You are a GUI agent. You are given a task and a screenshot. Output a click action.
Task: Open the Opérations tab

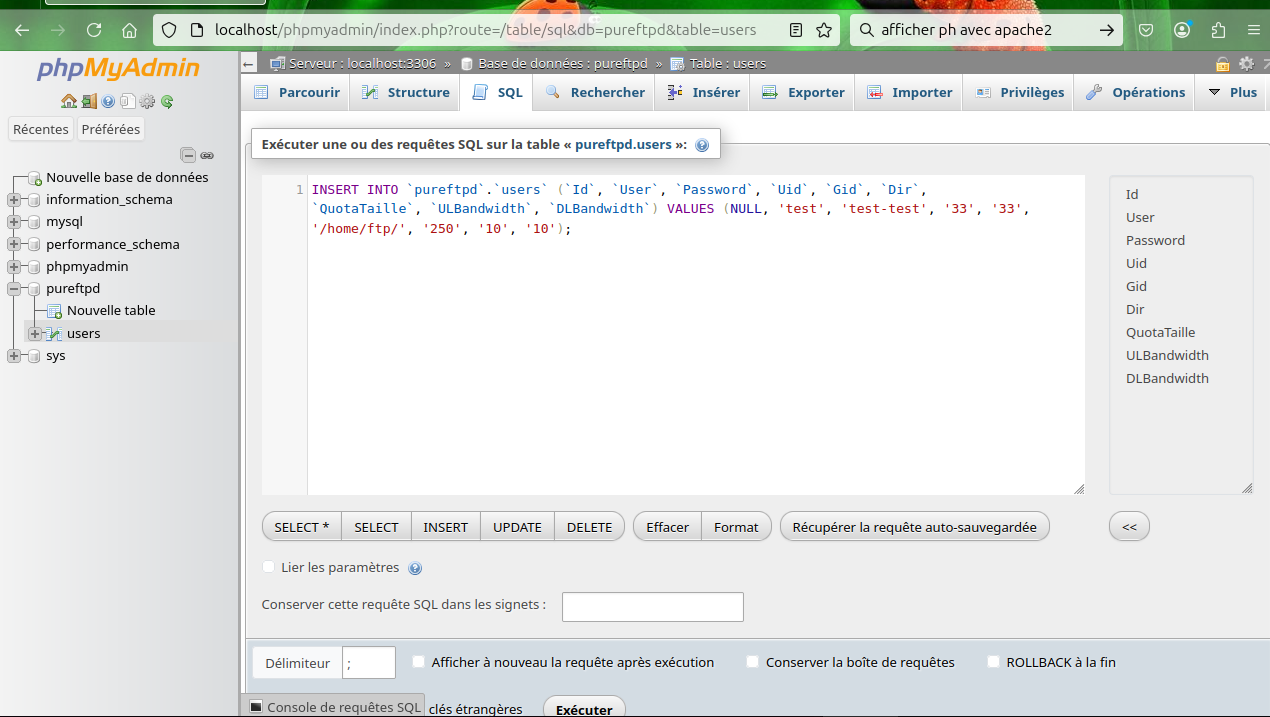tap(1135, 93)
